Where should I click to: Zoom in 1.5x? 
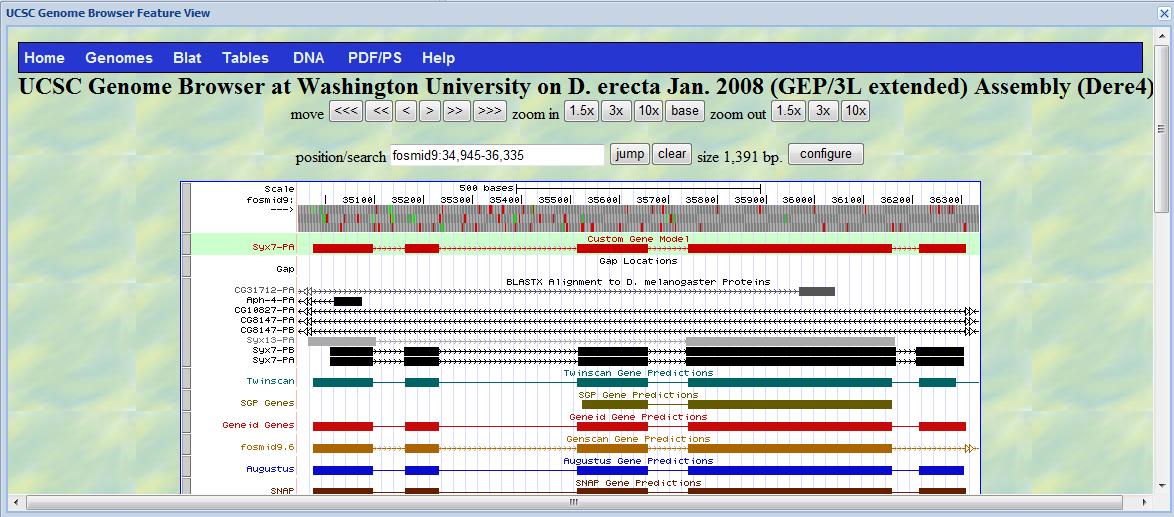(581, 111)
